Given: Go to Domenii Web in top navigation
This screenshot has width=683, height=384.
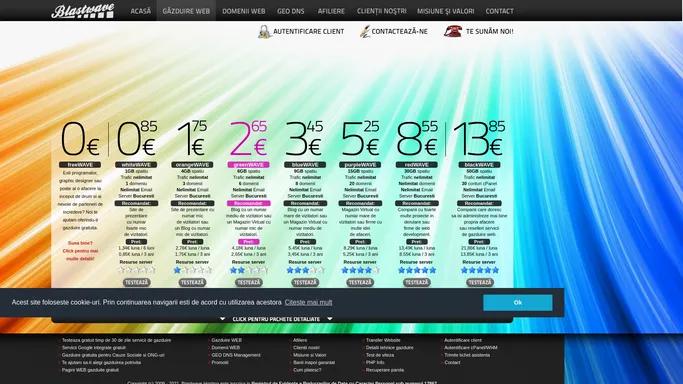Looking at the screenshot, I should [243, 11].
